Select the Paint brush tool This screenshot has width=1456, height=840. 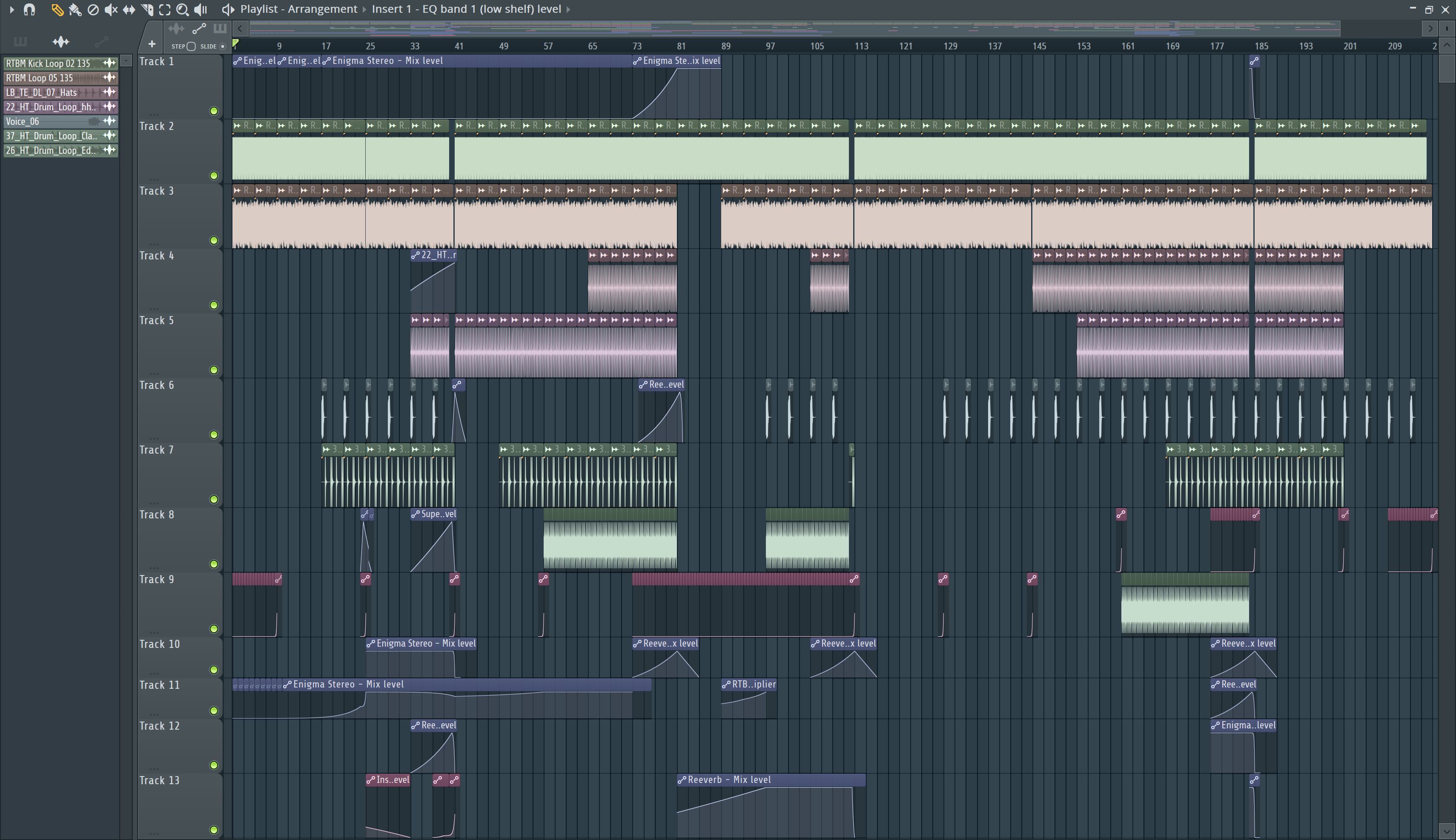pos(75,9)
